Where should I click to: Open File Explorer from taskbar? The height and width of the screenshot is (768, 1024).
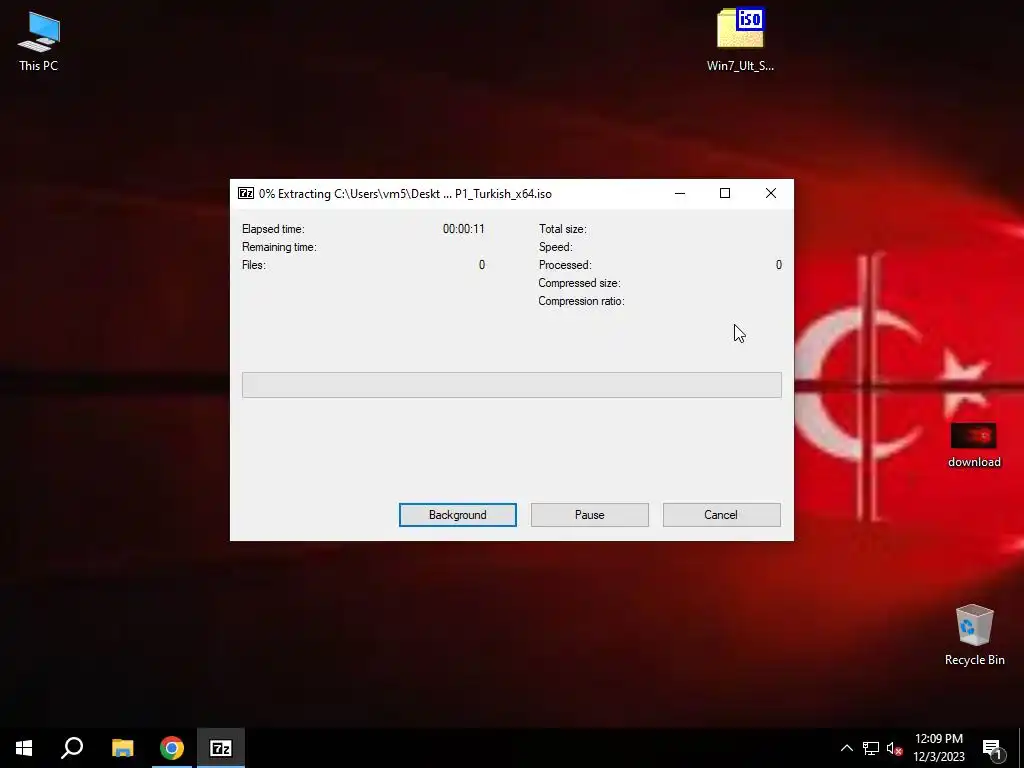pyautogui.click(x=122, y=748)
